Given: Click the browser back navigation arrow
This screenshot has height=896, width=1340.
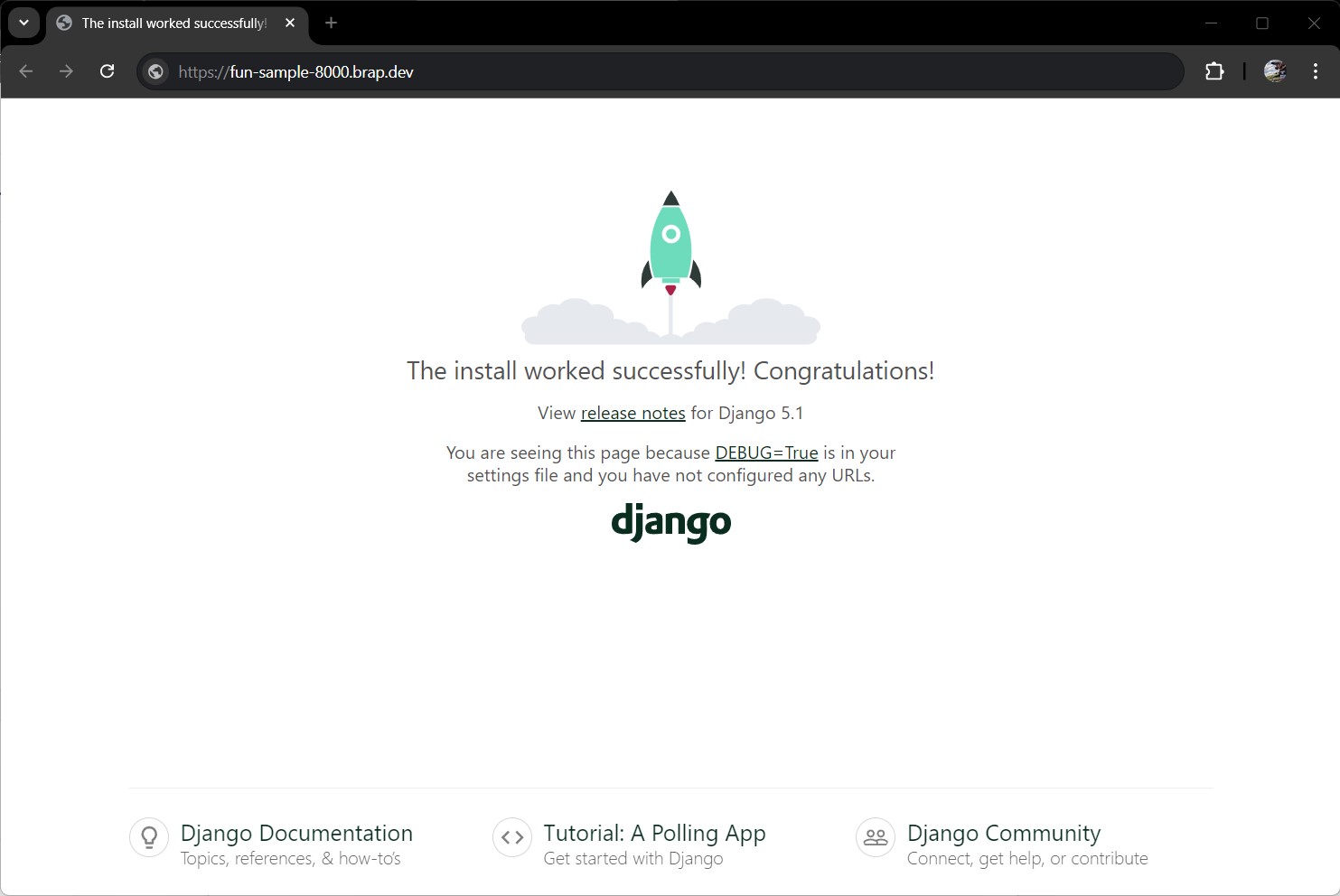Looking at the screenshot, I should pyautogui.click(x=25, y=71).
